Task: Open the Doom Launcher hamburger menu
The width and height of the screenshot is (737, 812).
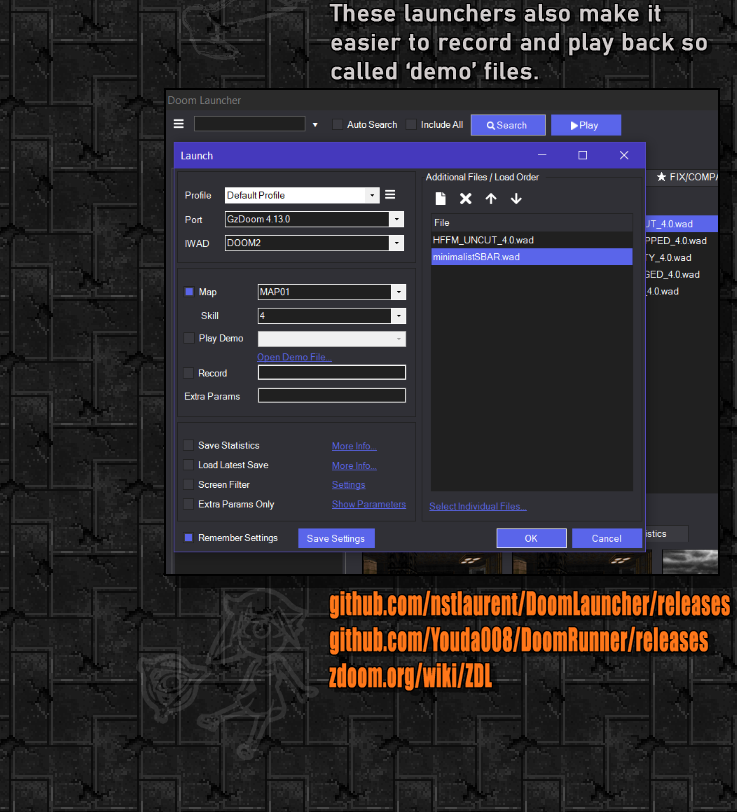Action: click(x=179, y=124)
